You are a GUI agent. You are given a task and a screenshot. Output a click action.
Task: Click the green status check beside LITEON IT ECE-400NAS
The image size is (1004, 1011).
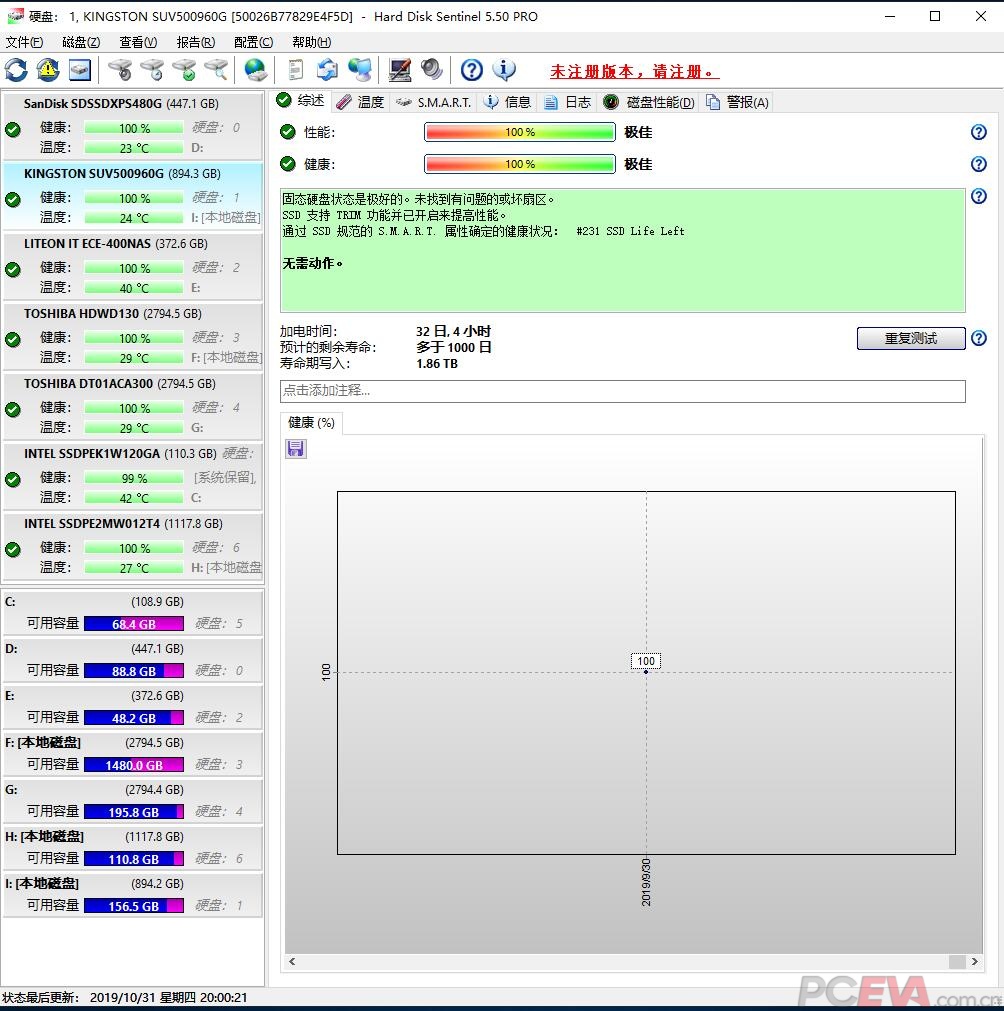(x=13, y=270)
